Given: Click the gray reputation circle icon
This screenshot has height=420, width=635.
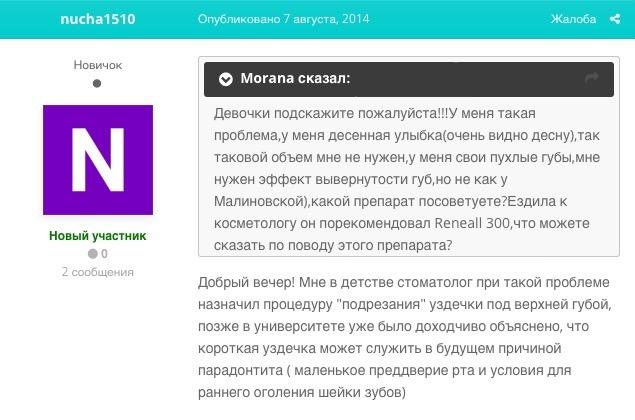Looking at the screenshot, I should (91, 254).
